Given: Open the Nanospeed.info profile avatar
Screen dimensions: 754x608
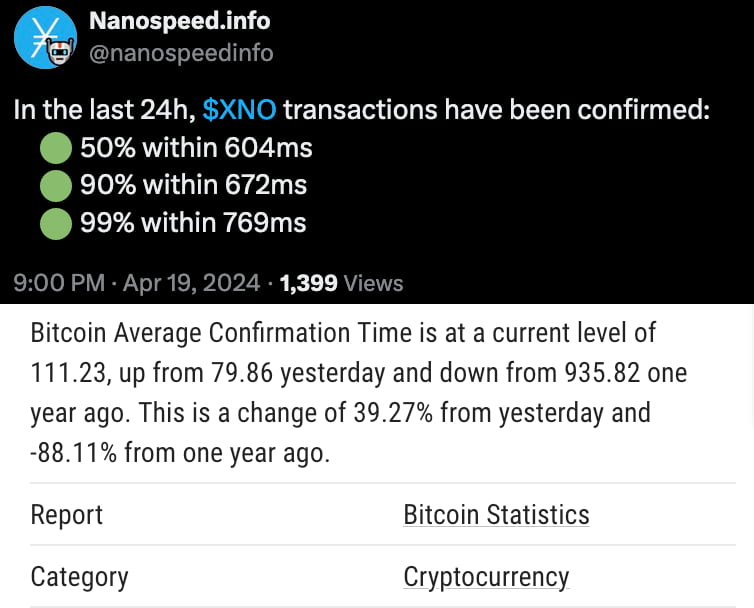Looking at the screenshot, I should pos(45,37).
